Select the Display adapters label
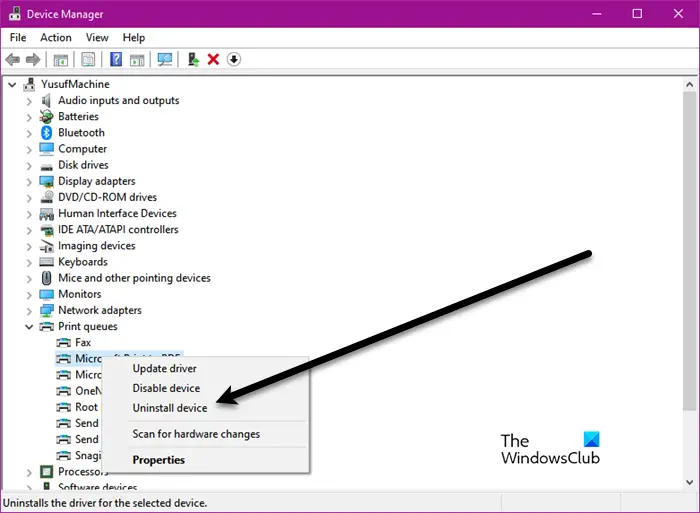700x513 pixels. pyautogui.click(x=97, y=181)
